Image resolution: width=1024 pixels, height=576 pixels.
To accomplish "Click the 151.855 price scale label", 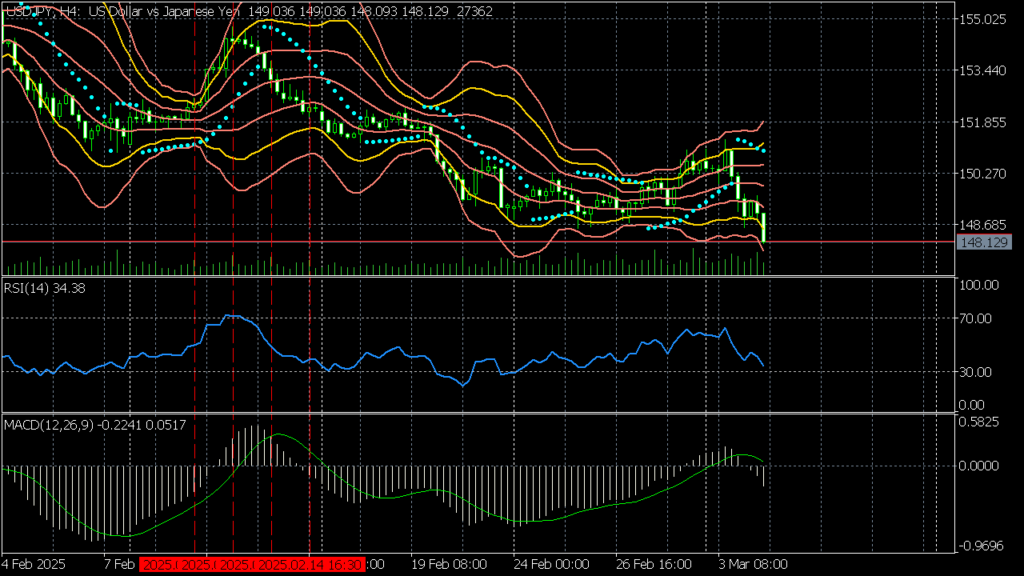I will coord(982,122).
